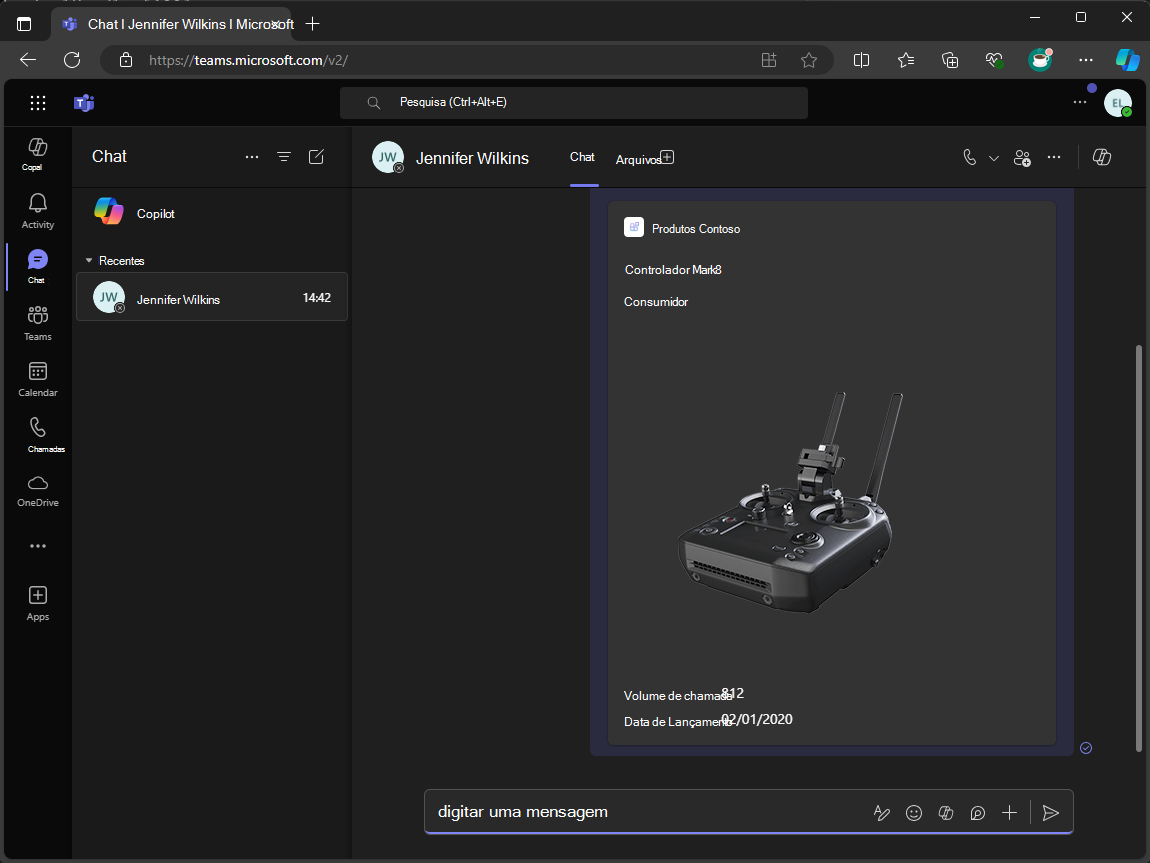Open the Activity bell in sidebar

pyautogui.click(x=37, y=210)
